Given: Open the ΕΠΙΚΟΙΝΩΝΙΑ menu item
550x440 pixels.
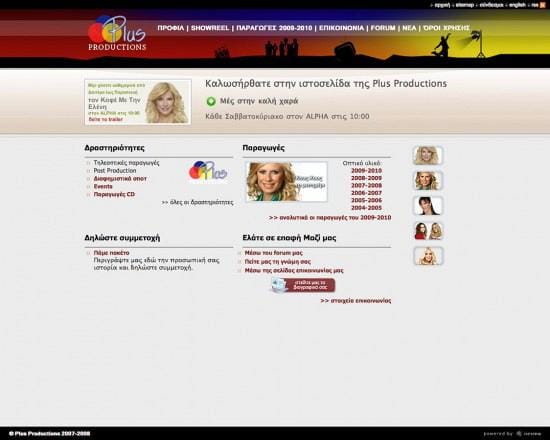Looking at the screenshot, I should click(341, 28).
